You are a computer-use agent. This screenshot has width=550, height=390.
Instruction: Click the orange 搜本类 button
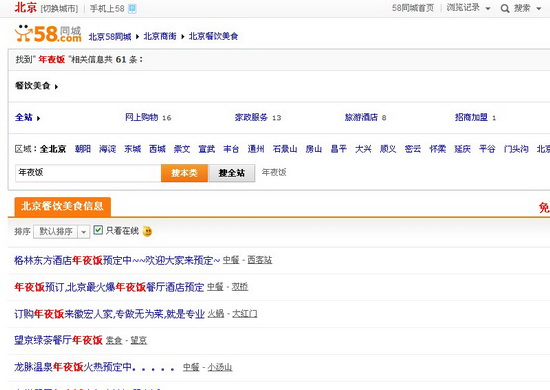(x=184, y=173)
